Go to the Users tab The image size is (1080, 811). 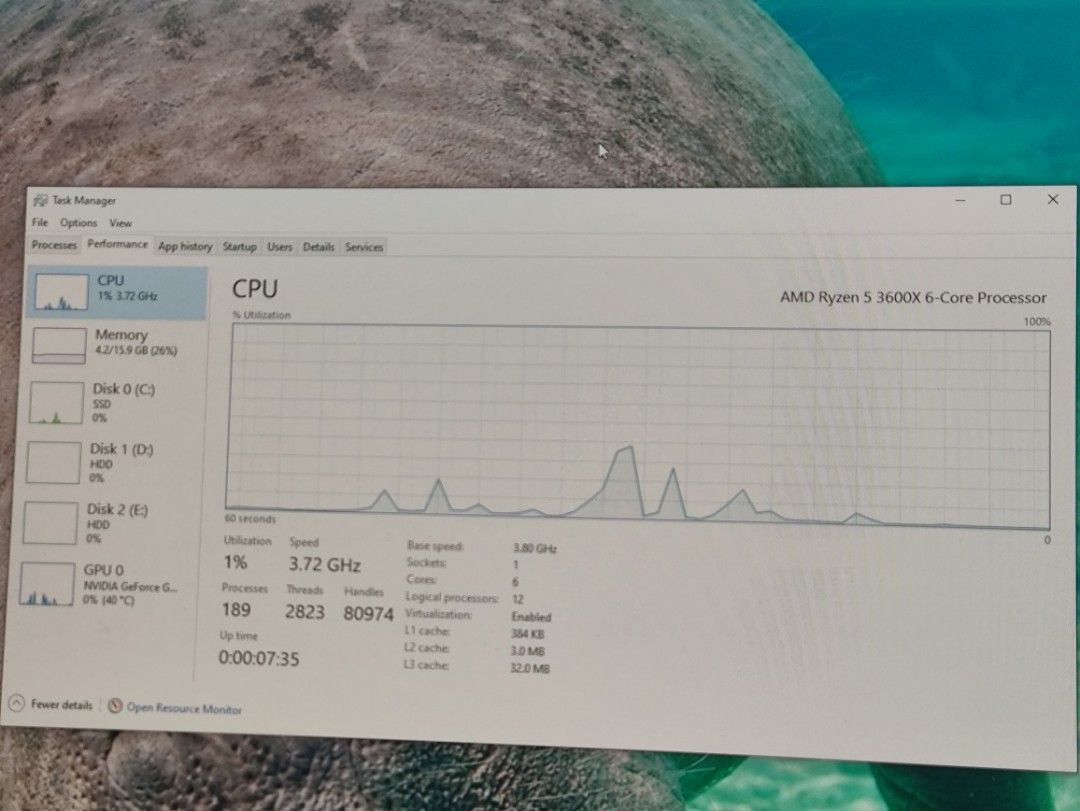pyautogui.click(x=280, y=247)
